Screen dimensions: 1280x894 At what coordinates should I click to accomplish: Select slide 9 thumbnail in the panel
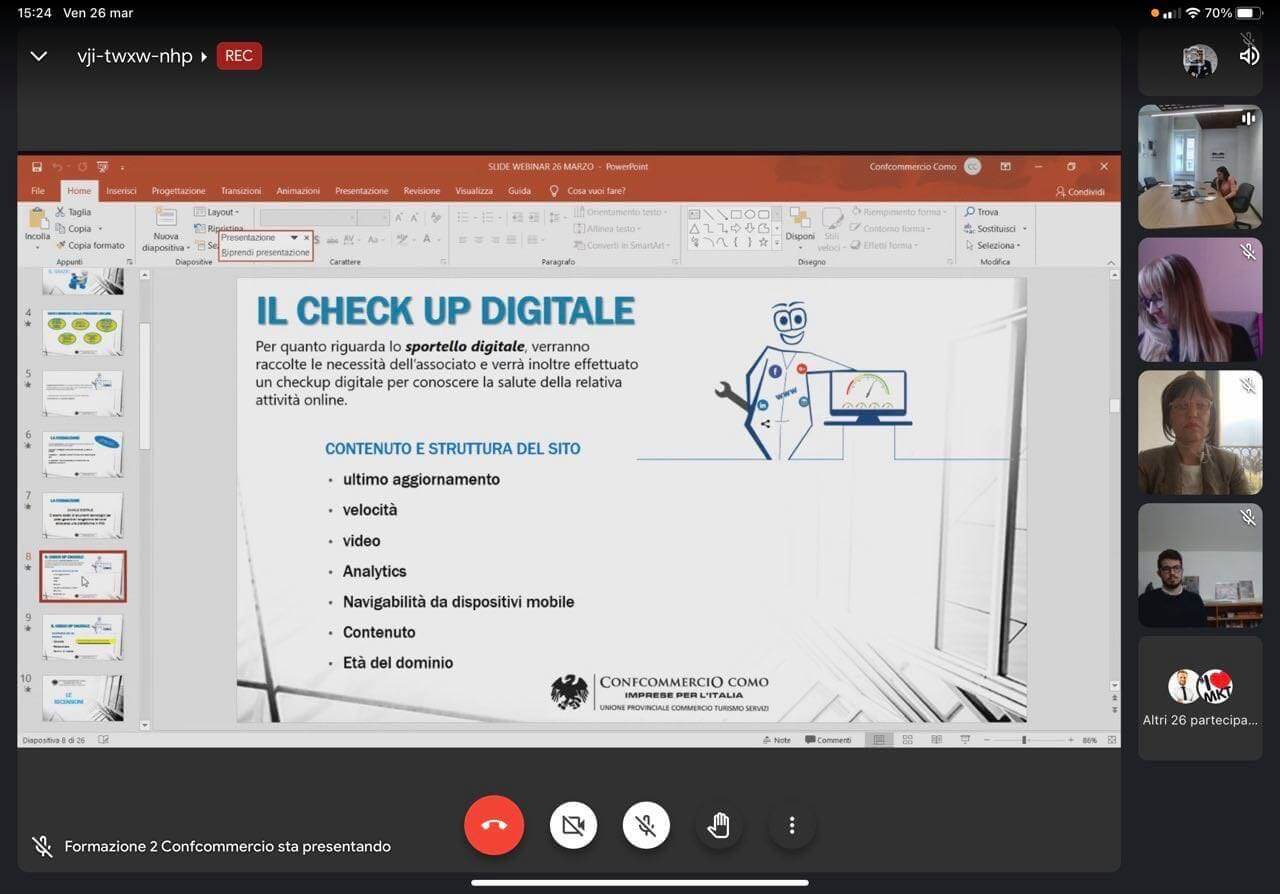[x=83, y=636]
